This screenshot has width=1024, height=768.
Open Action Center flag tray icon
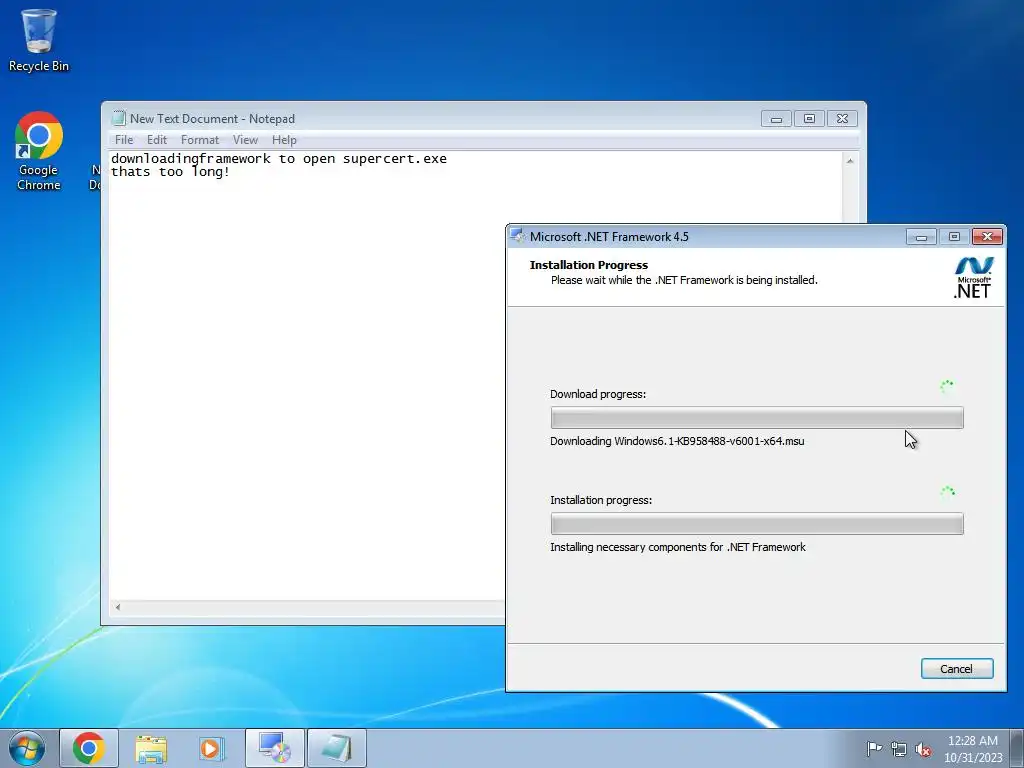(874, 748)
